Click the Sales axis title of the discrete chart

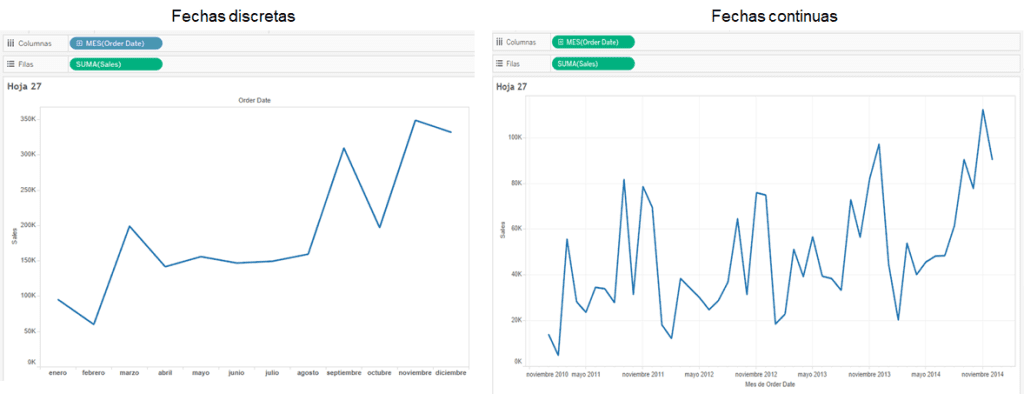coord(14,237)
